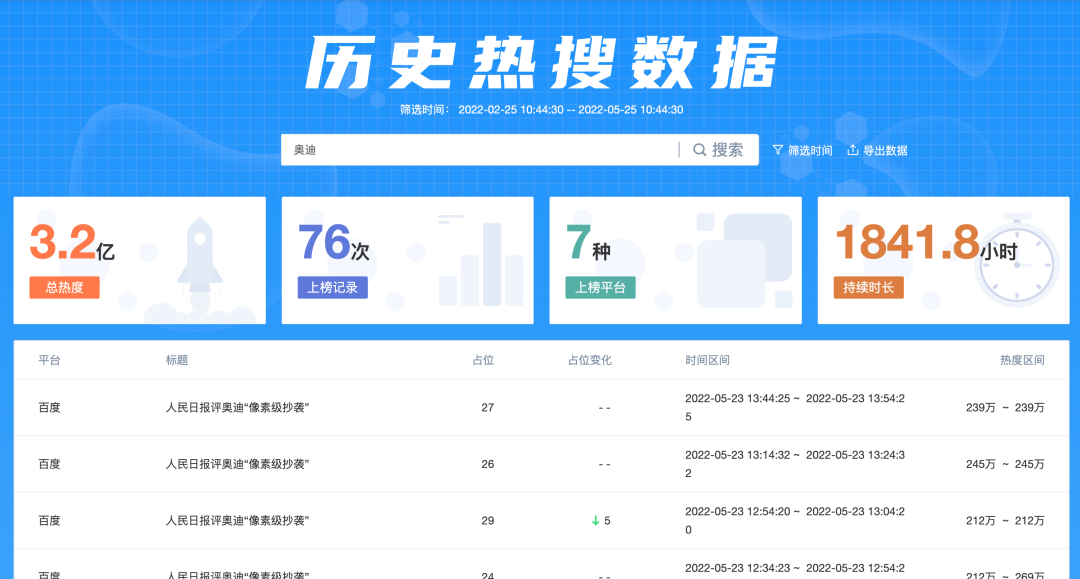Click the blue 上榜记录 label
The image size is (1080, 579).
[x=332, y=287]
